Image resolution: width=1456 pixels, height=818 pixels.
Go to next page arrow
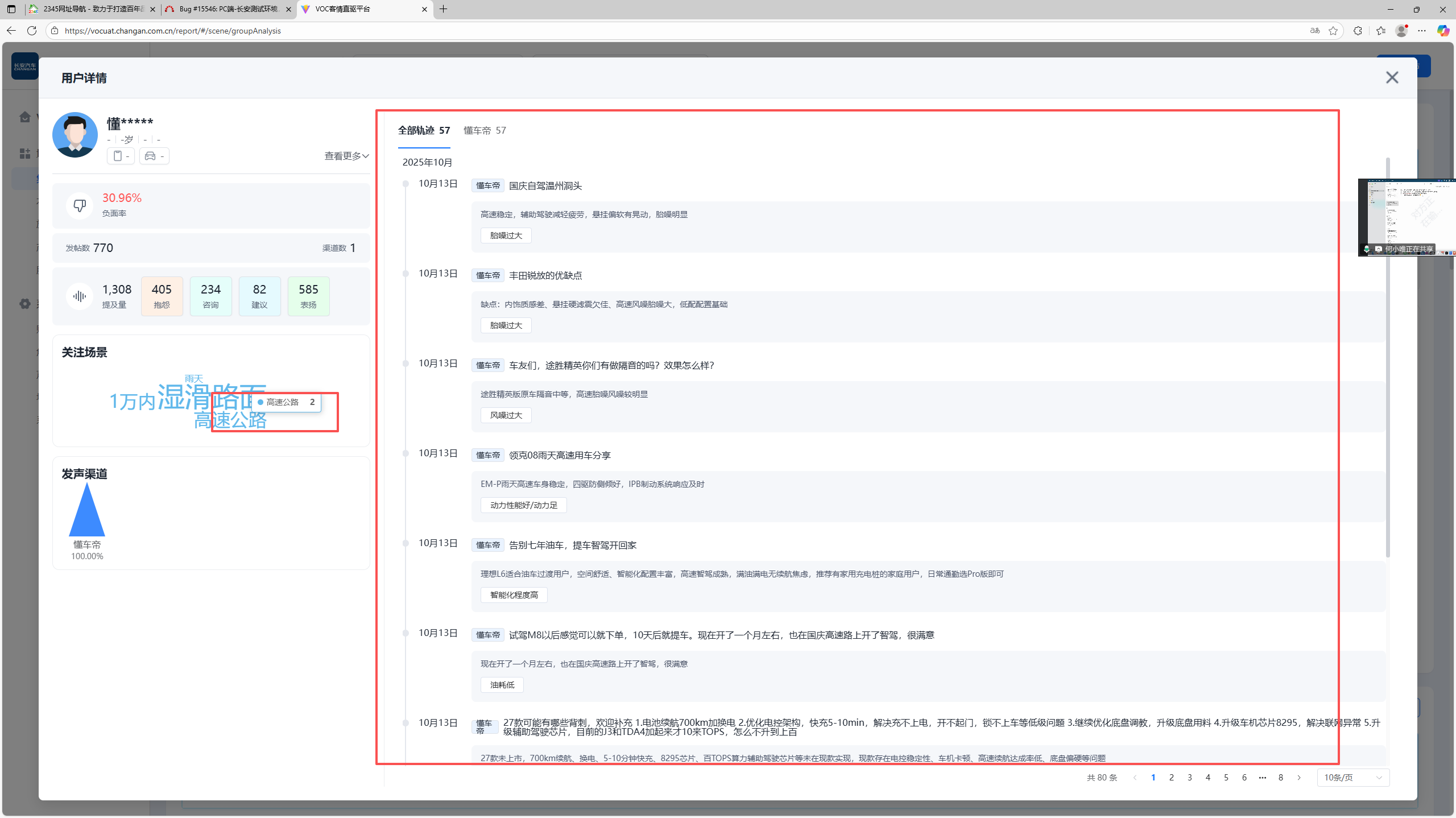point(1299,778)
